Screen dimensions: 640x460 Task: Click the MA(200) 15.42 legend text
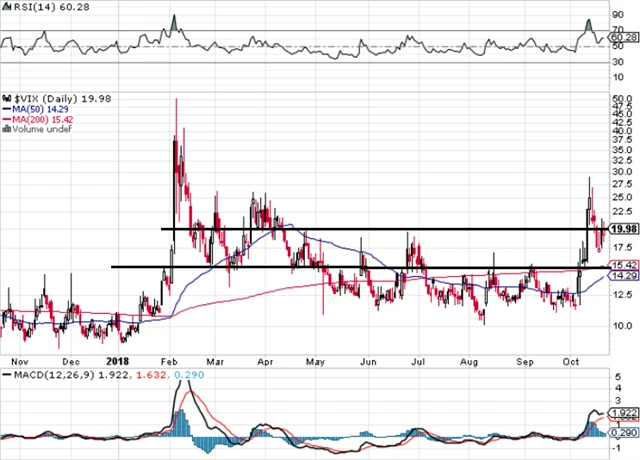46,118
